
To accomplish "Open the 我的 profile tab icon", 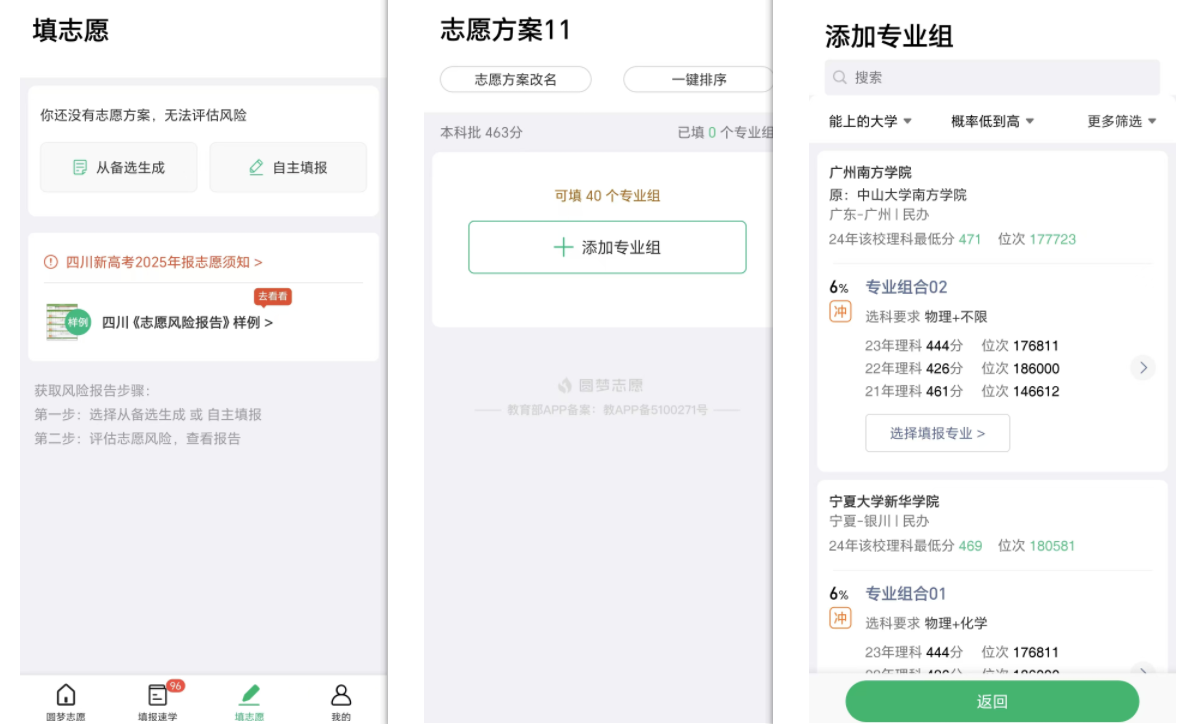I will click(341, 695).
